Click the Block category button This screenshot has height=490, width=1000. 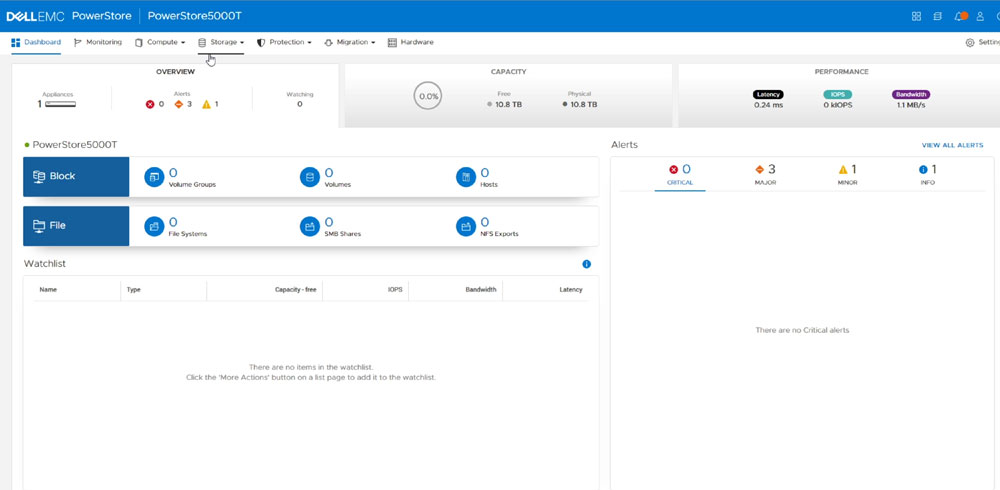(76, 177)
